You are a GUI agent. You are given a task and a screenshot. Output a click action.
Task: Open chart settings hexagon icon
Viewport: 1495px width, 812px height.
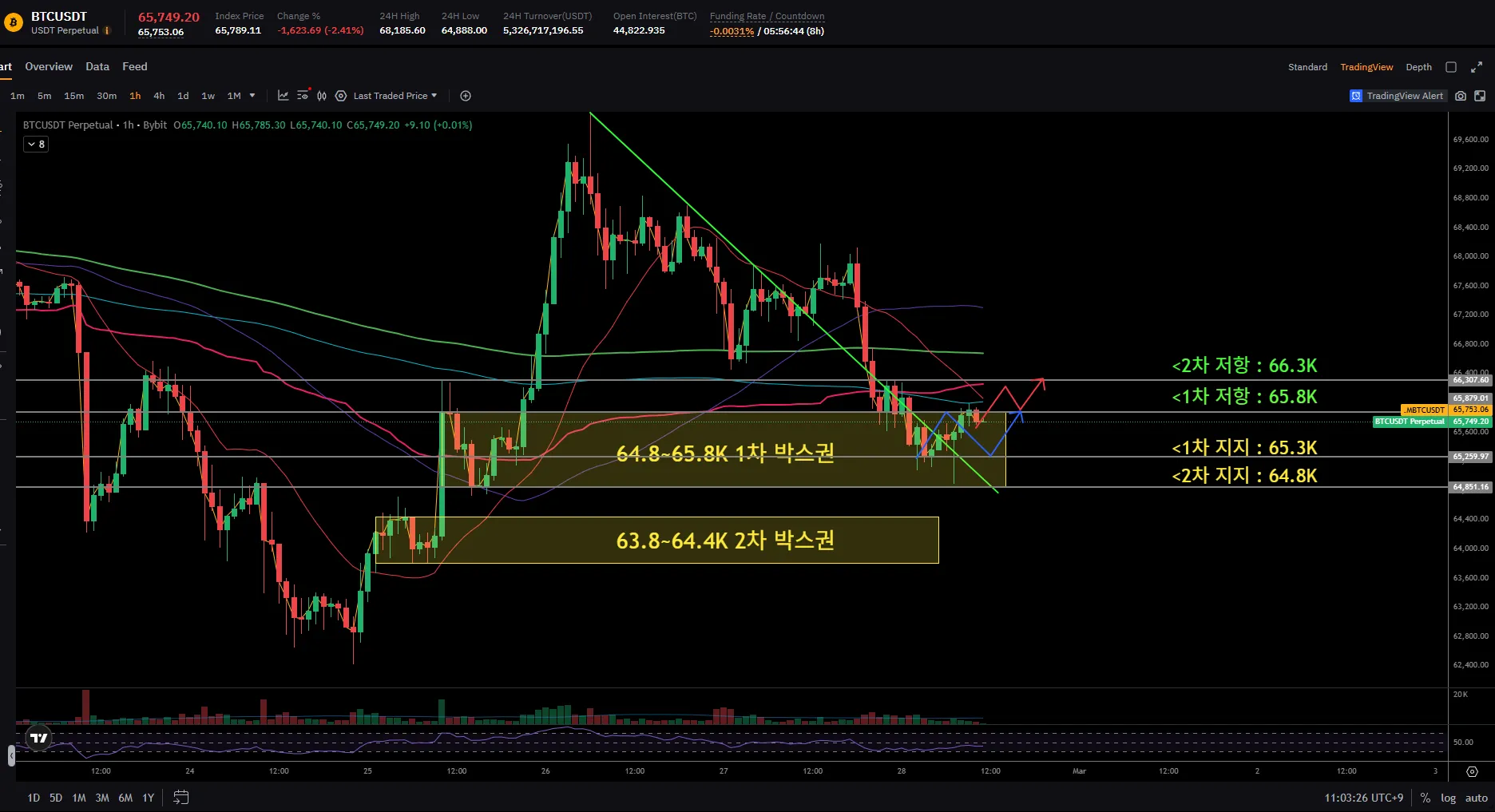point(341,96)
